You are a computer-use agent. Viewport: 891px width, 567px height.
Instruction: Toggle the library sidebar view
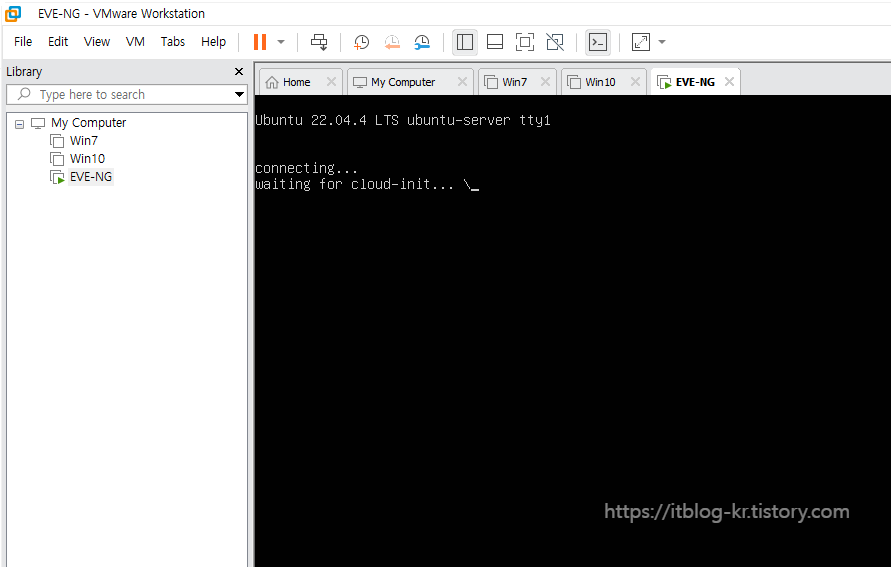point(465,42)
